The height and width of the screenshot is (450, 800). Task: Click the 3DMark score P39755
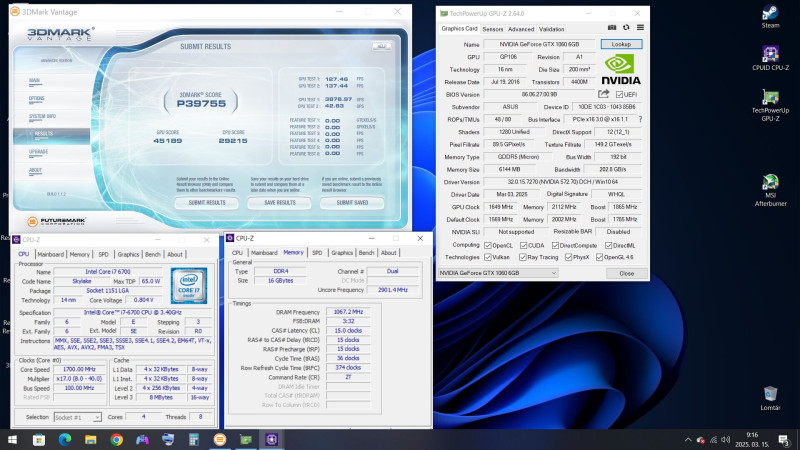[201, 103]
